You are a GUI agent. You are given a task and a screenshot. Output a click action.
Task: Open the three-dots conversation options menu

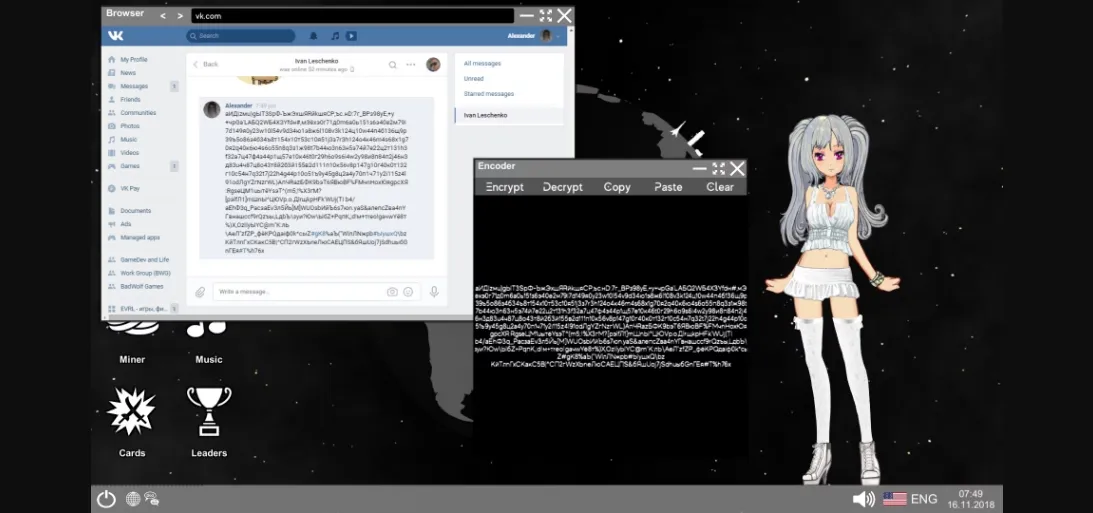point(410,64)
